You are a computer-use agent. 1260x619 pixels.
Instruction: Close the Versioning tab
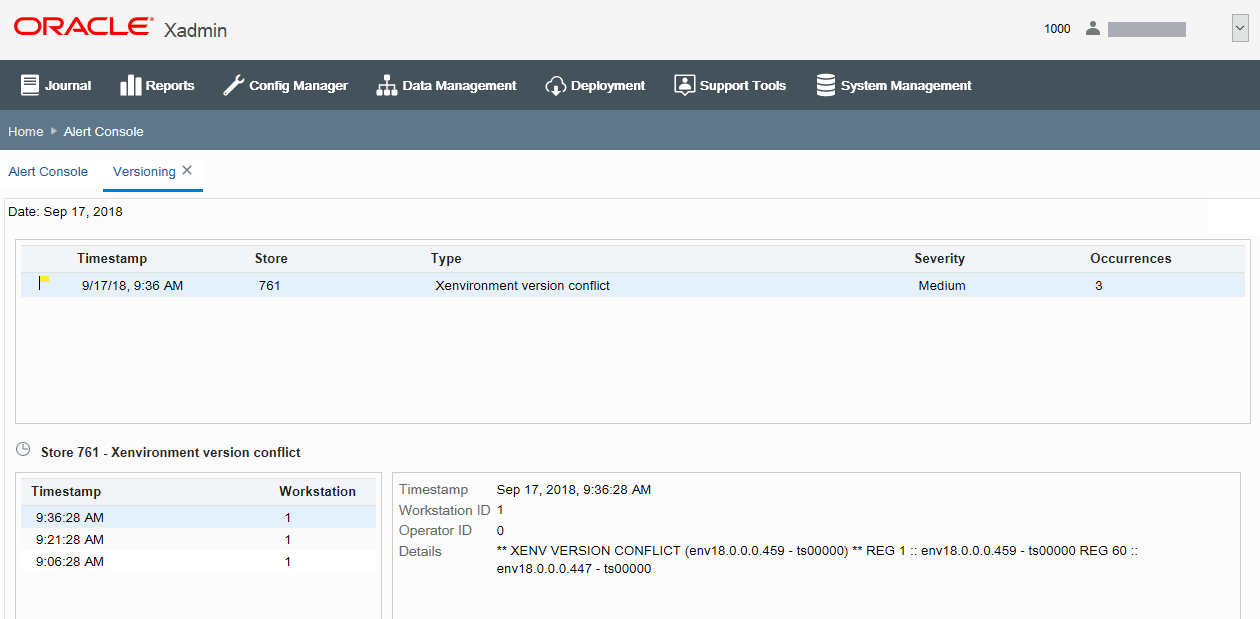[x=186, y=169]
